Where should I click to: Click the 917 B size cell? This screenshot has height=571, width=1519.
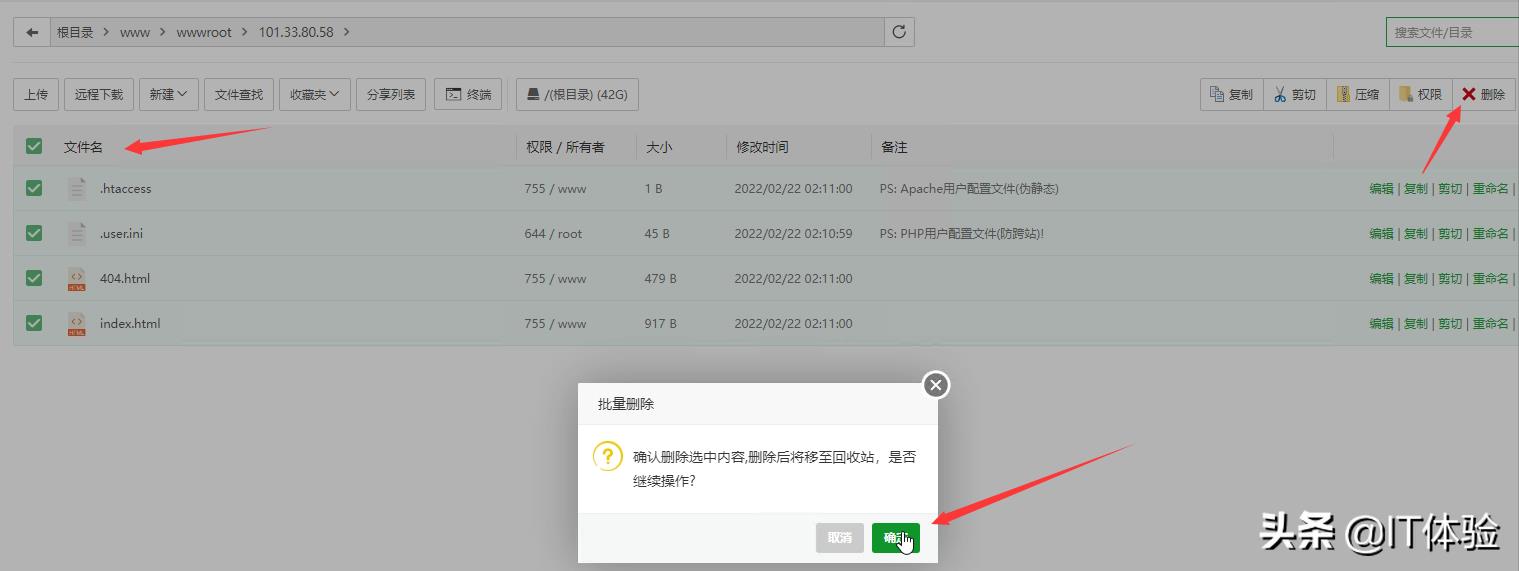click(x=660, y=323)
